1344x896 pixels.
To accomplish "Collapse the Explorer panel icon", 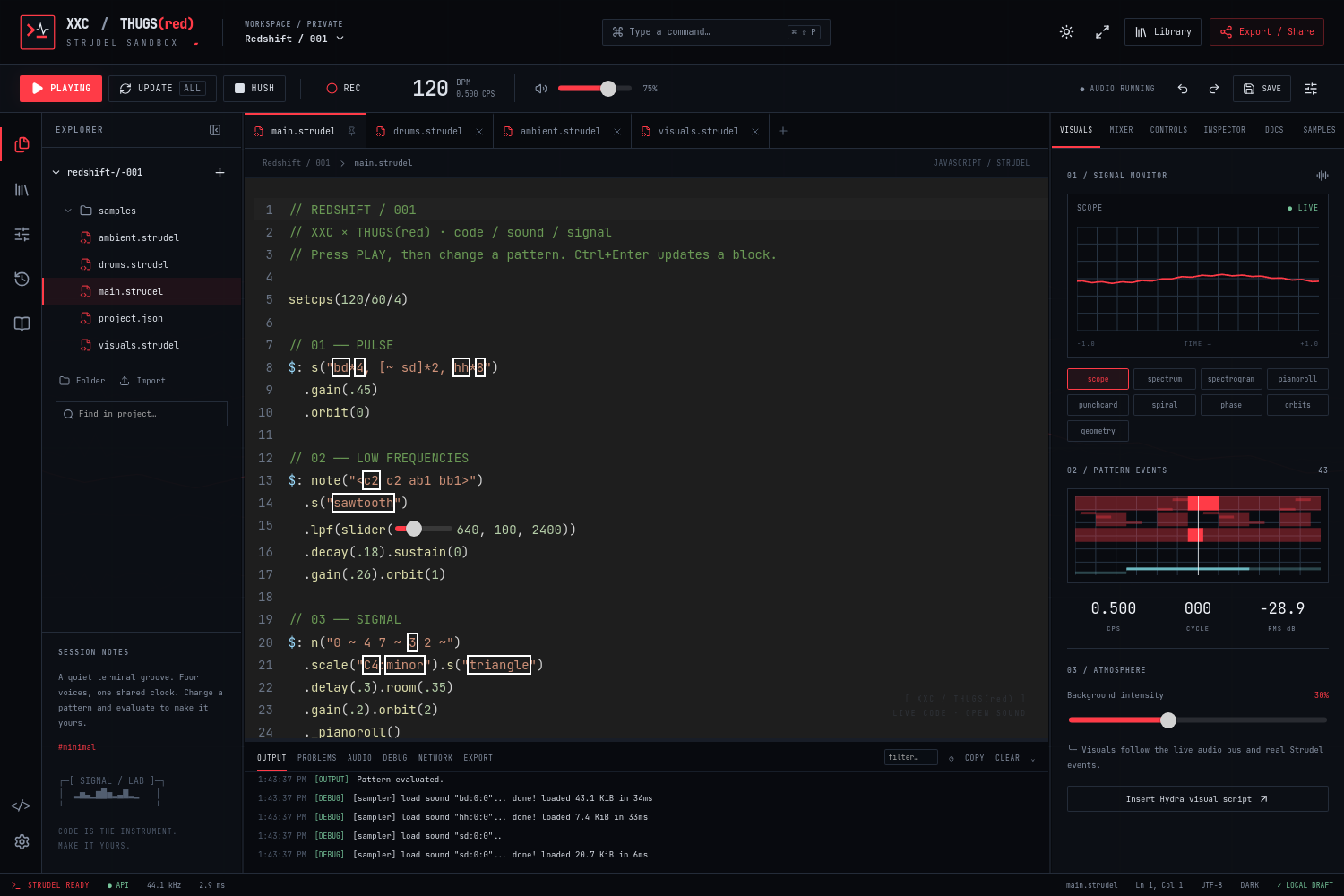I will tap(215, 130).
